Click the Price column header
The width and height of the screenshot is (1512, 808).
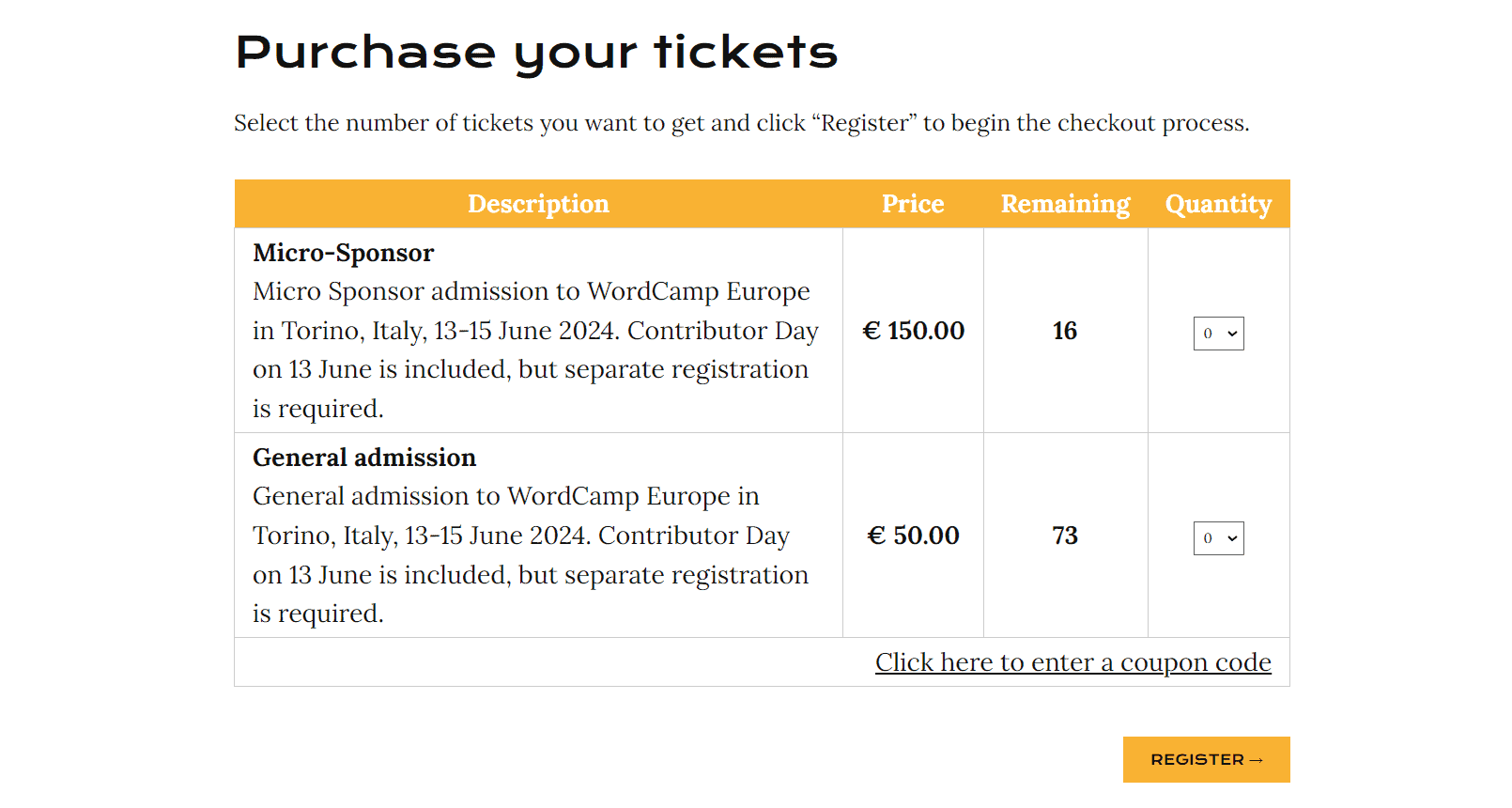point(913,204)
